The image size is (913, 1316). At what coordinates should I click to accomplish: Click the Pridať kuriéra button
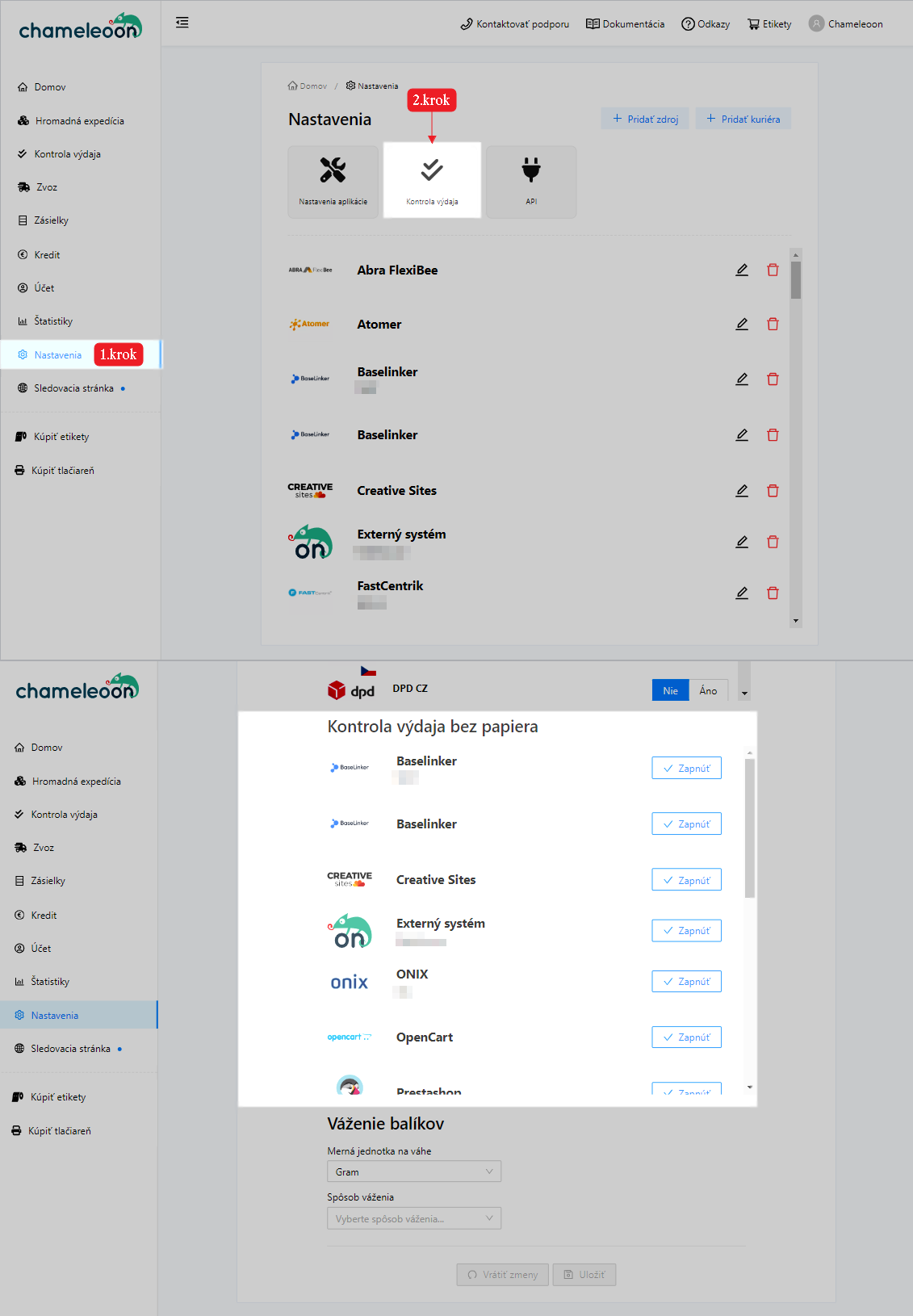743,119
